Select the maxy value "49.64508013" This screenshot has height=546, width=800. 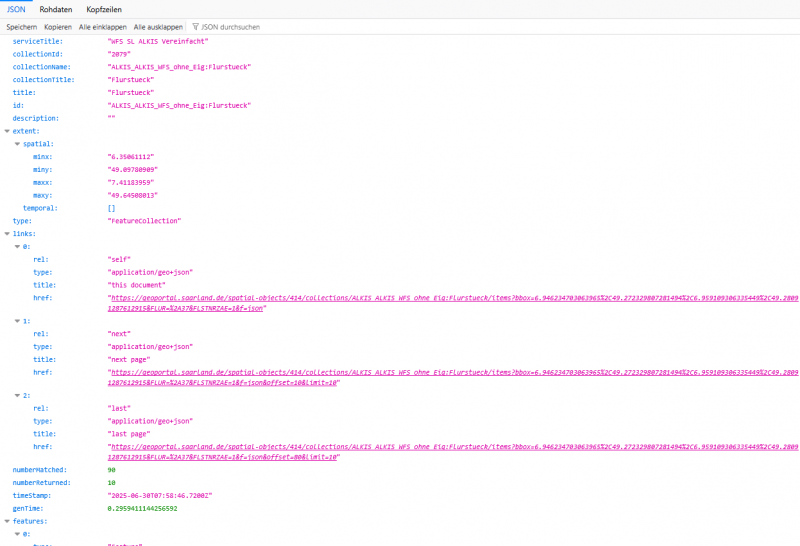[133, 195]
